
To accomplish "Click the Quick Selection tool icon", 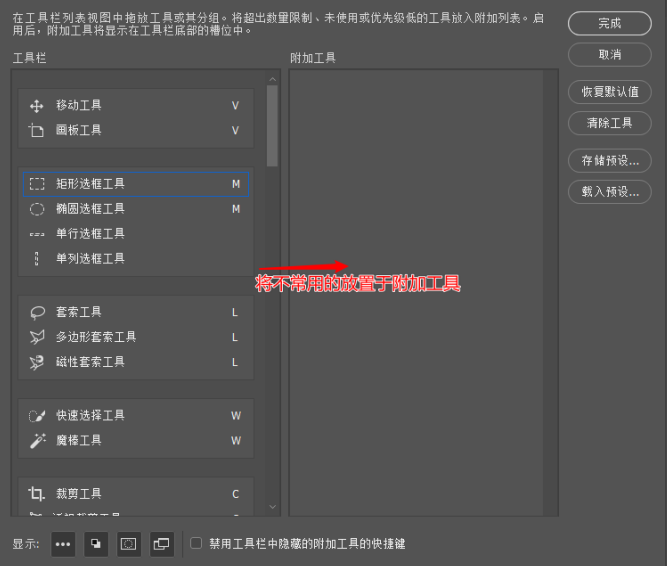I will [x=37, y=415].
